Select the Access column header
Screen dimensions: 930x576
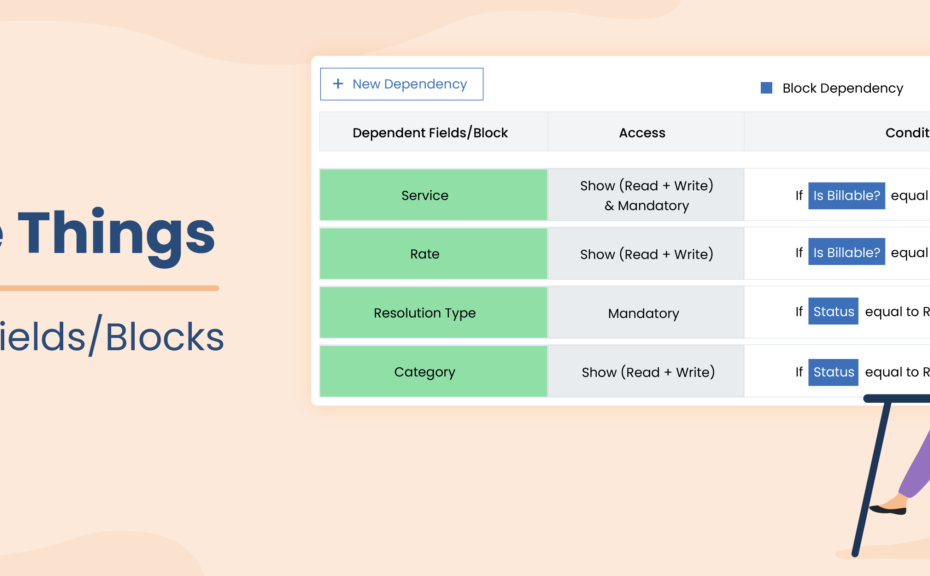(x=642, y=133)
